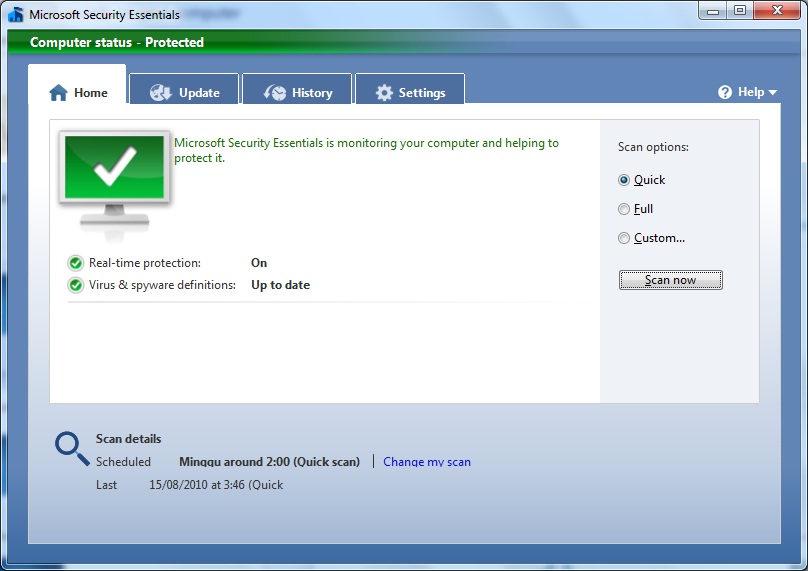Image resolution: width=808 pixels, height=571 pixels.
Task: Click the green checkmark beside Real-time protection
Action: click(76, 263)
